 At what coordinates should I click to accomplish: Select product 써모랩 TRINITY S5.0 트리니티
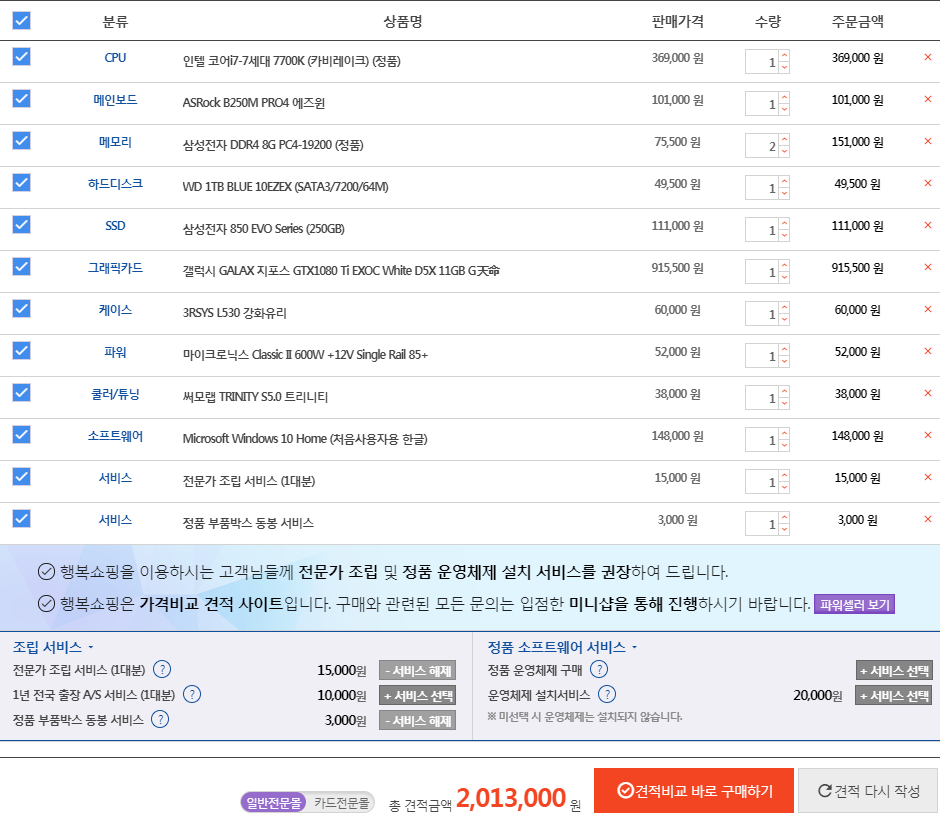click(x=255, y=396)
